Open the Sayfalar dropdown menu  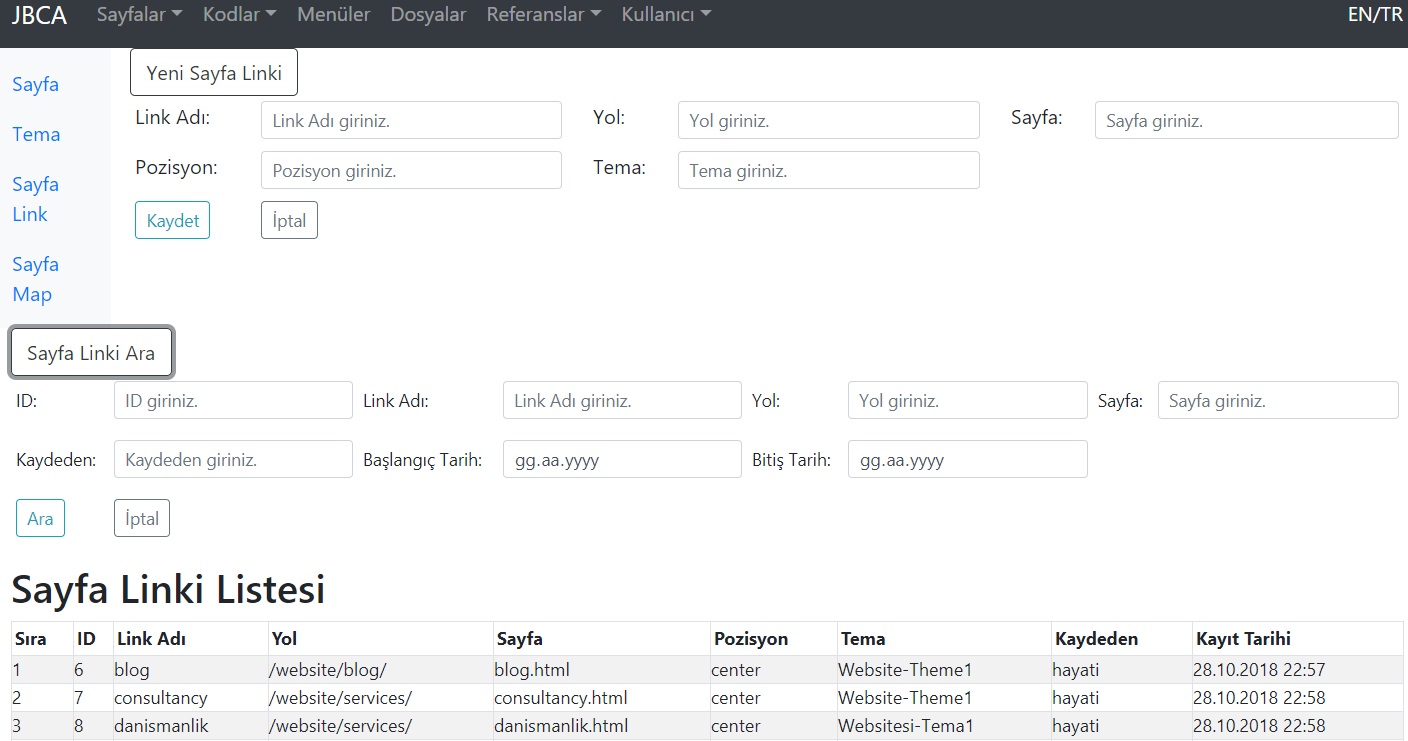(139, 14)
